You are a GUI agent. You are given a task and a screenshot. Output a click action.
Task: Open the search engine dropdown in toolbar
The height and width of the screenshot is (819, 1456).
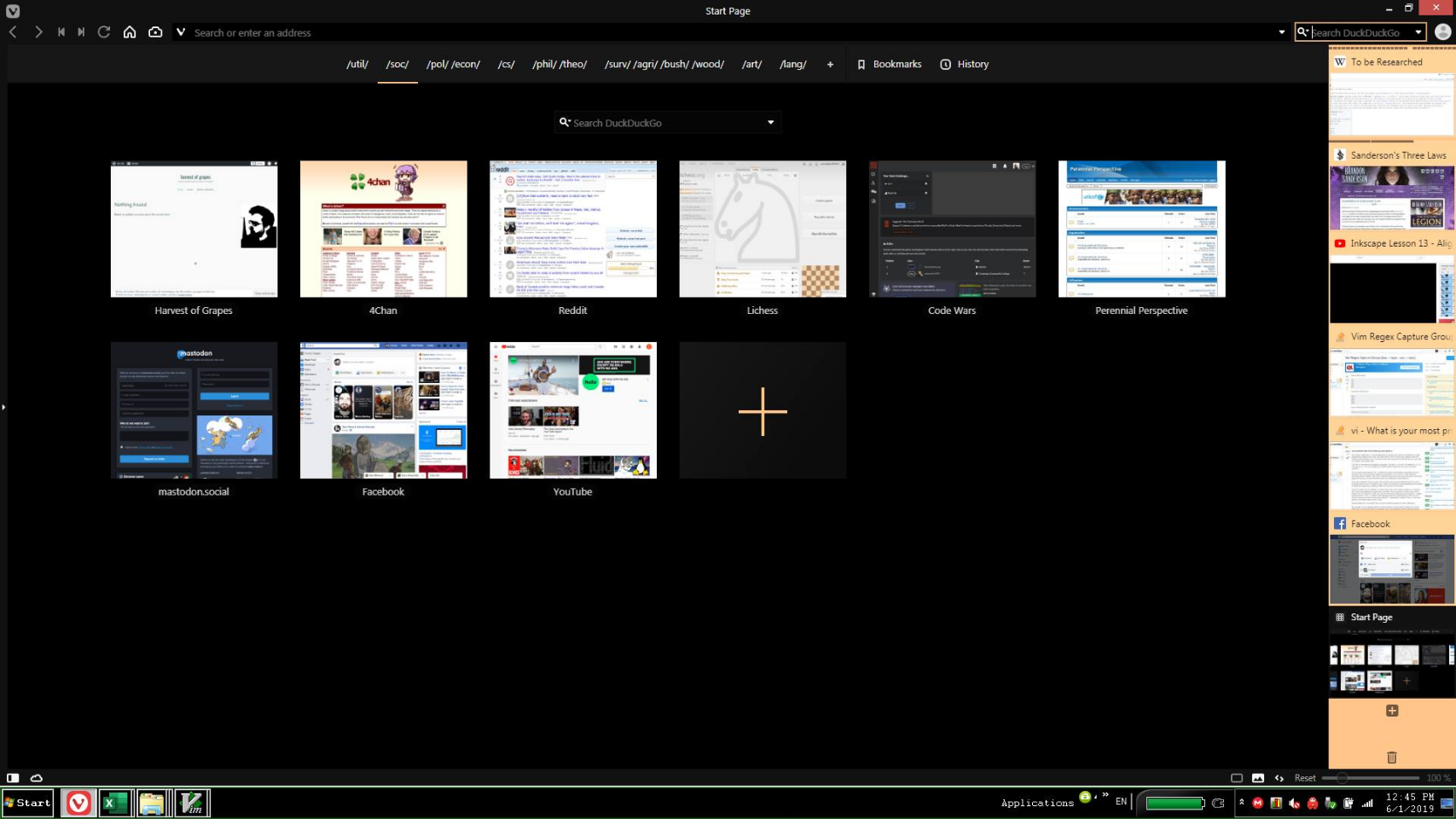(1418, 32)
